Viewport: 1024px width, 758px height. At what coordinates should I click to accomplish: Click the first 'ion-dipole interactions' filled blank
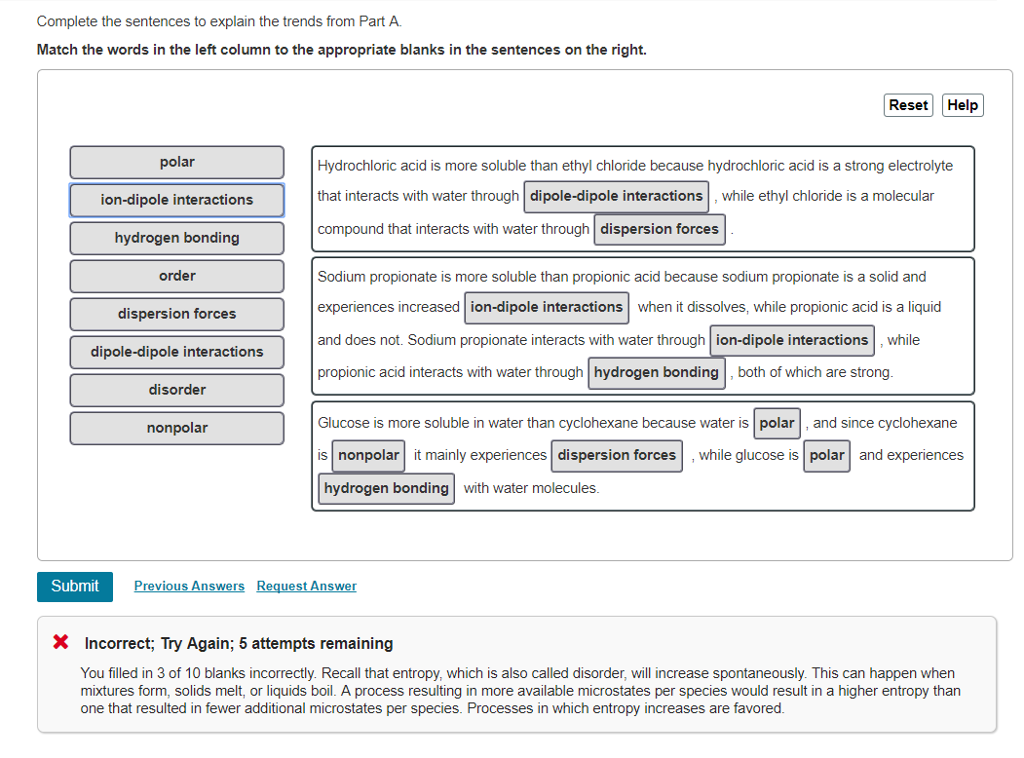[x=546, y=307]
